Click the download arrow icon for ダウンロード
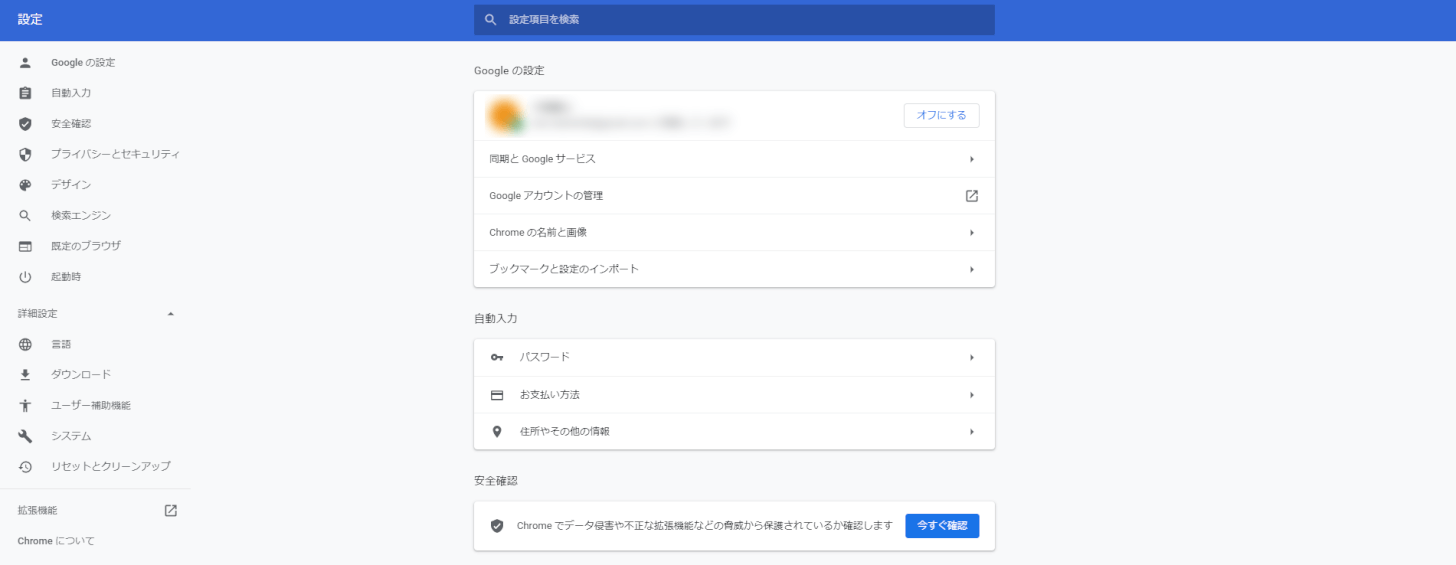Viewport: 1456px width, 565px height. pos(25,375)
